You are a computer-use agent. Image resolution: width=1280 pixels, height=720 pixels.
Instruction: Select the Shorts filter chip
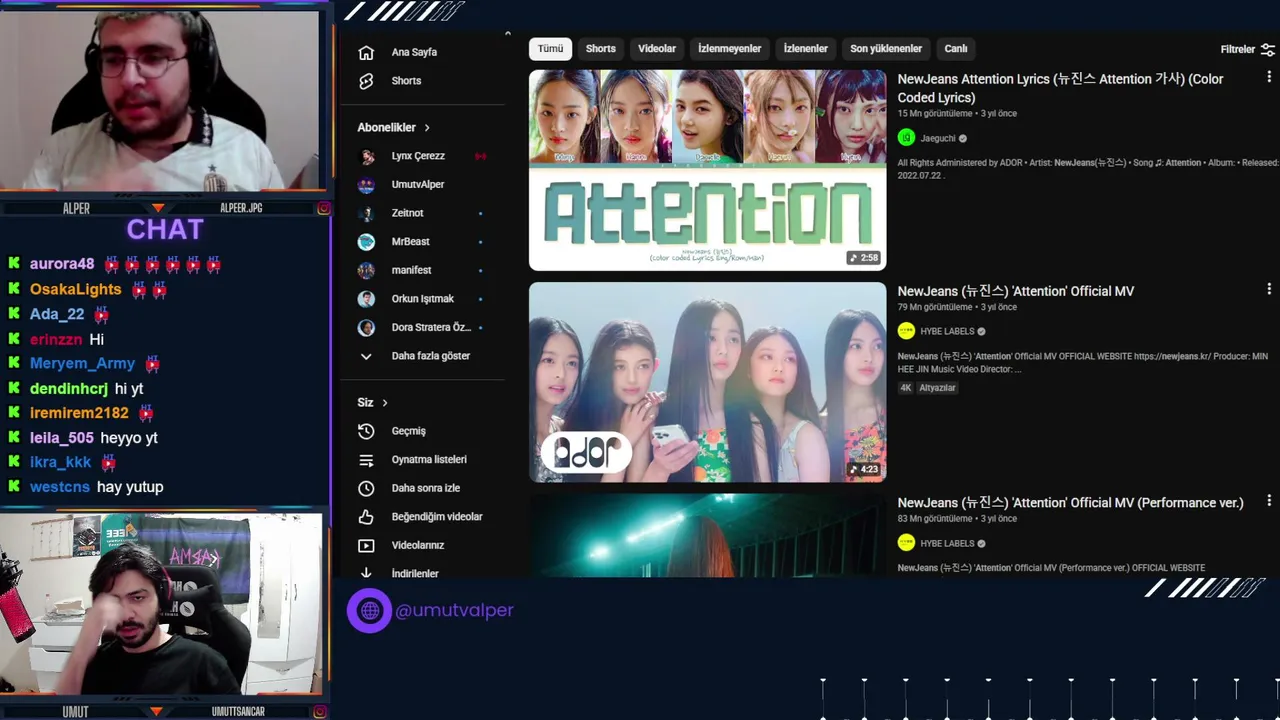click(x=600, y=49)
